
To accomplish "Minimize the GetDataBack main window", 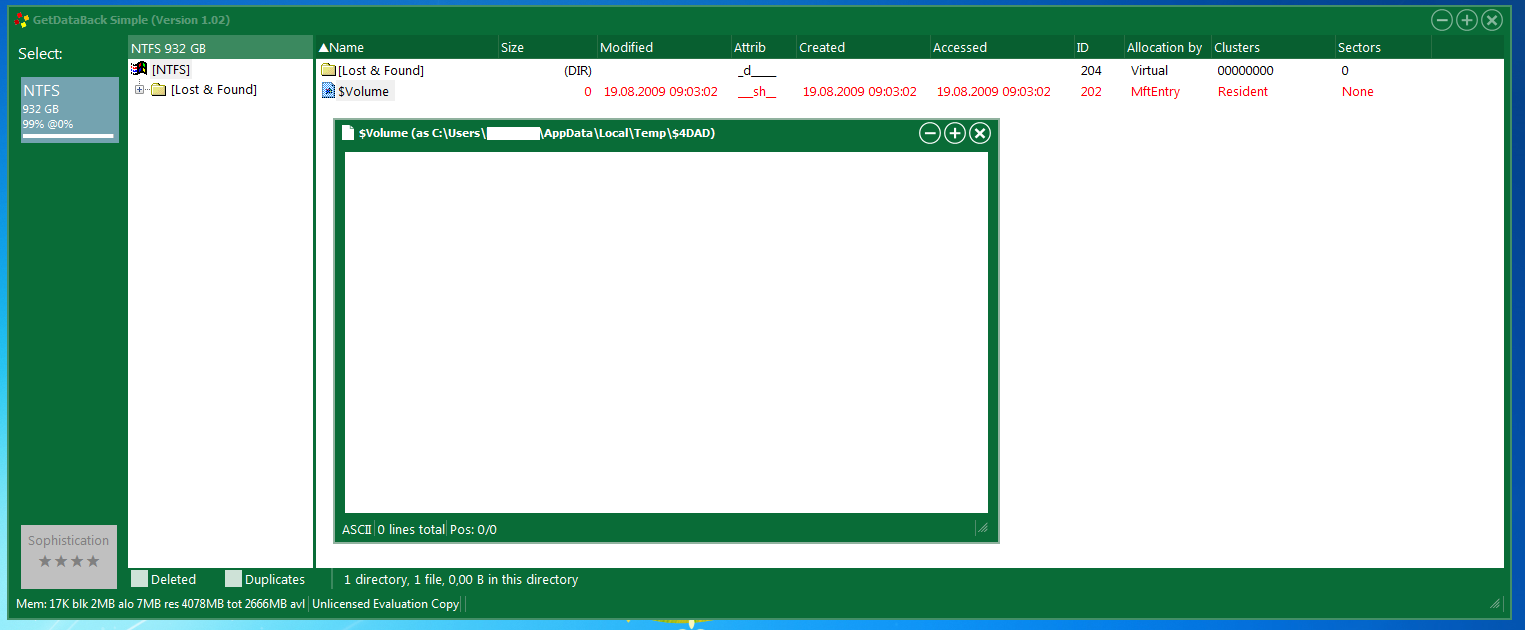I will pos(1442,20).
